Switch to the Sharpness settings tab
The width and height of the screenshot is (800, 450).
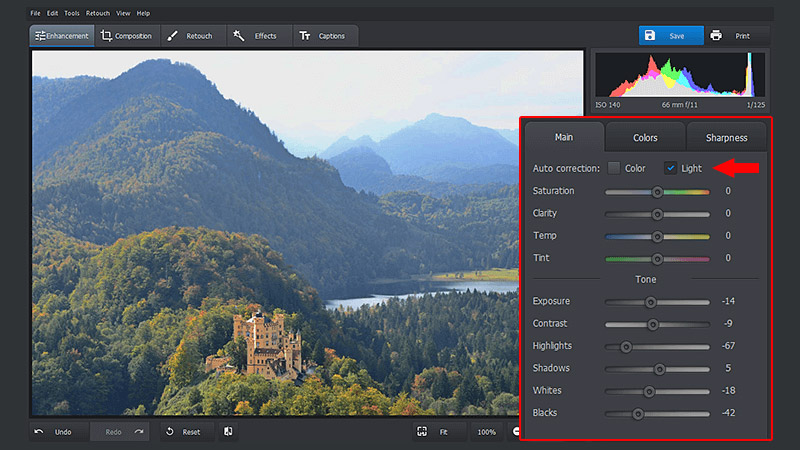coord(727,138)
